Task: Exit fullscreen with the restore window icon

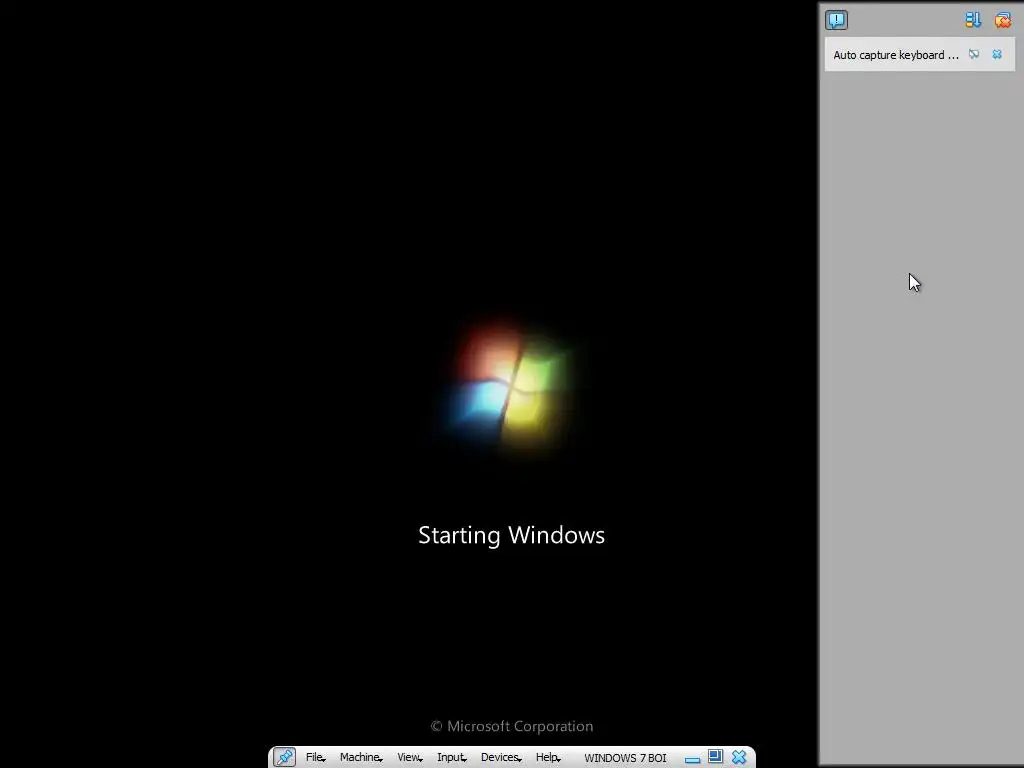Action: click(x=715, y=756)
